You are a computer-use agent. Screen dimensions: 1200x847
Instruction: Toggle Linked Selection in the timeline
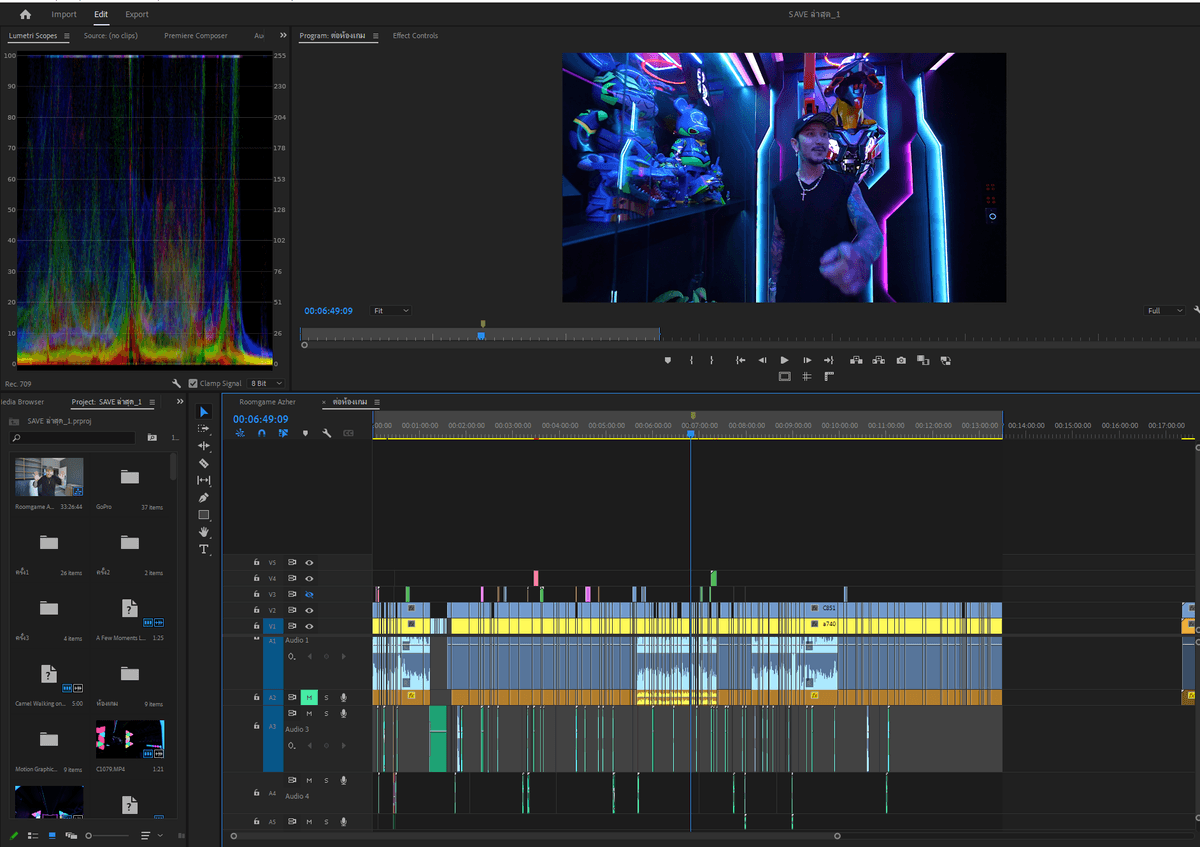(283, 433)
